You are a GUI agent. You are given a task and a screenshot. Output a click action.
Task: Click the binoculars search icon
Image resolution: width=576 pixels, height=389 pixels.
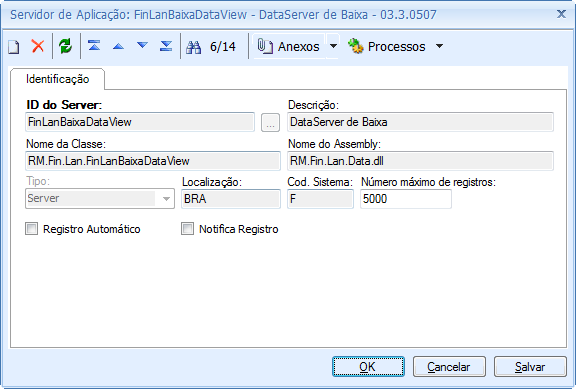194,47
